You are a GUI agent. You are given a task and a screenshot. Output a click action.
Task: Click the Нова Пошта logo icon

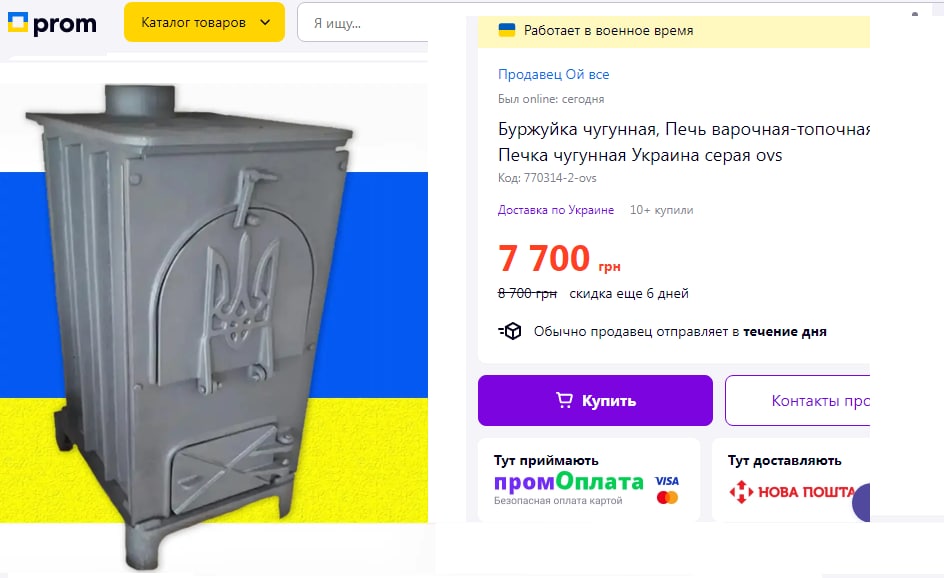point(741,492)
